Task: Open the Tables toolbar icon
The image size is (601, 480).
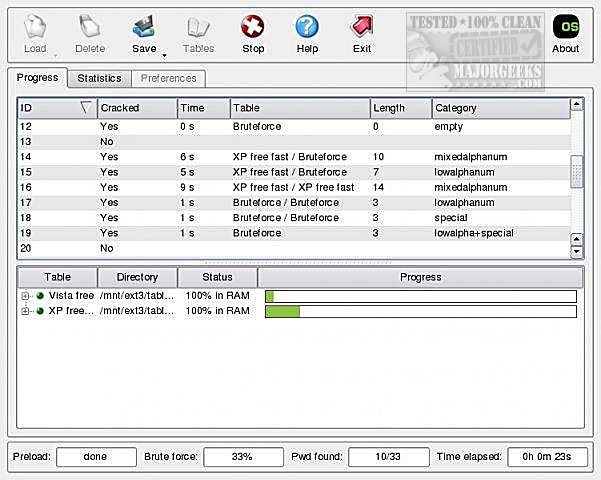Action: 198,26
